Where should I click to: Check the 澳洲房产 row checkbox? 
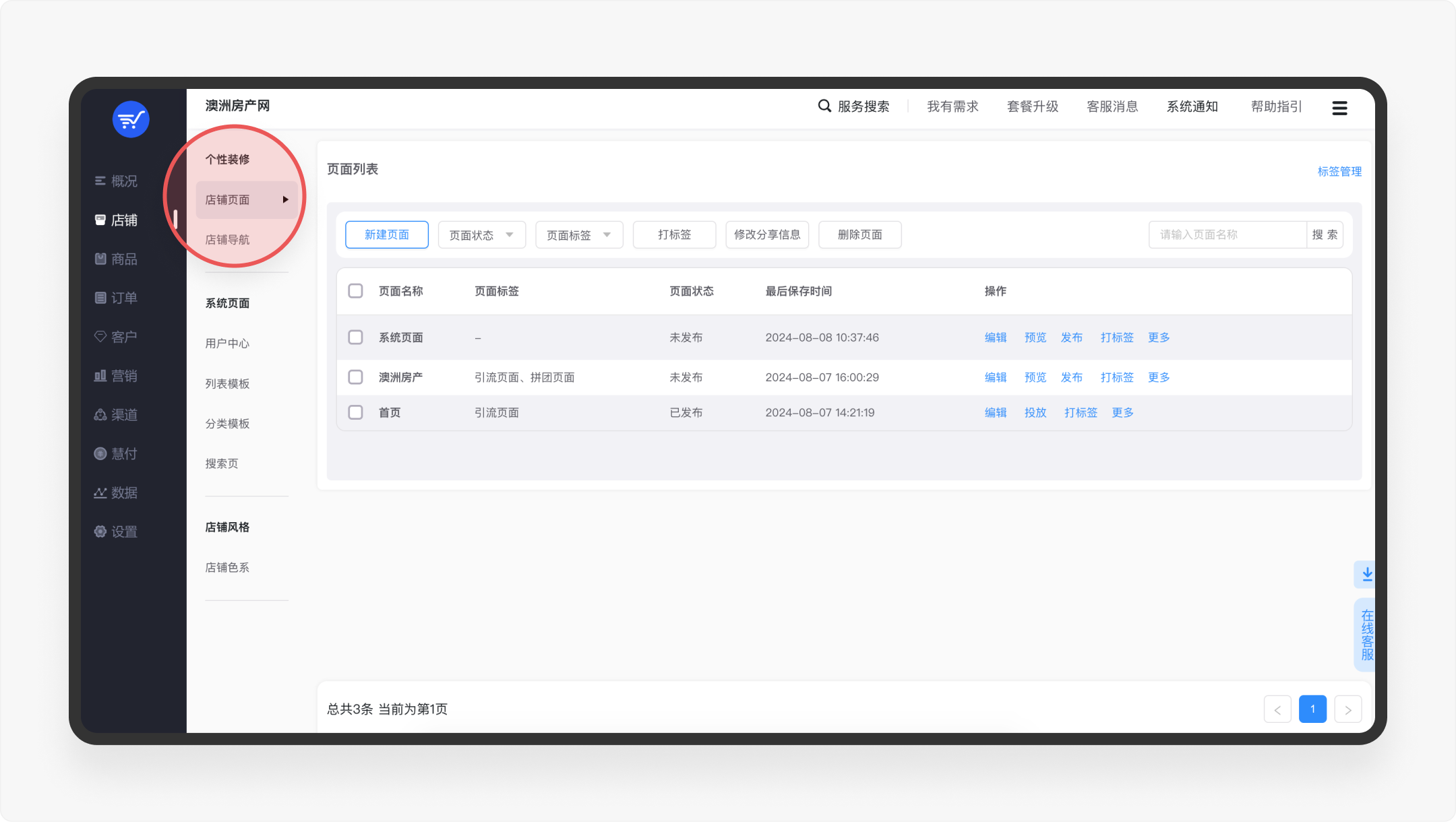[355, 377]
